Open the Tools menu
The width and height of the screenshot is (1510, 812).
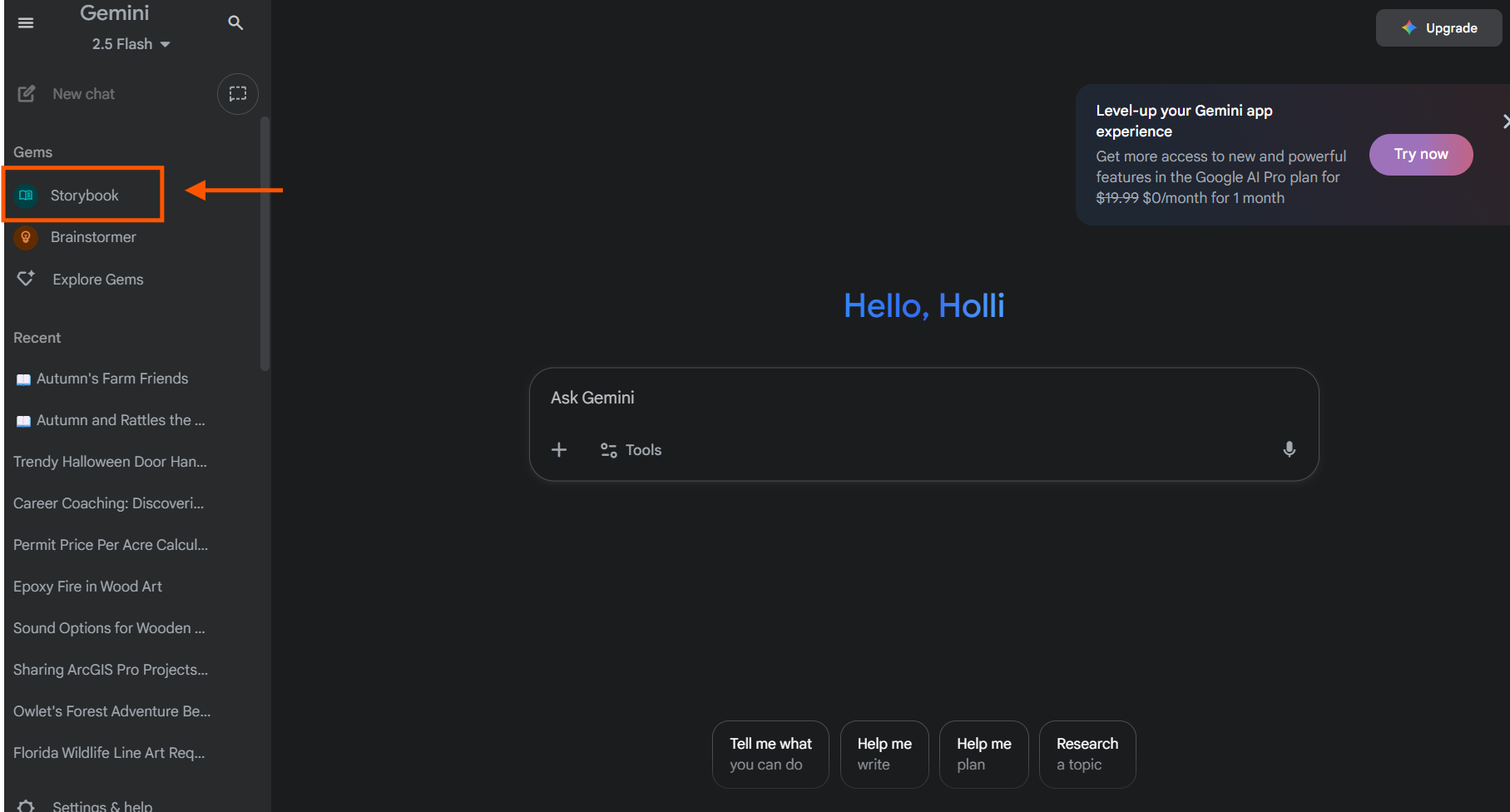pos(631,450)
